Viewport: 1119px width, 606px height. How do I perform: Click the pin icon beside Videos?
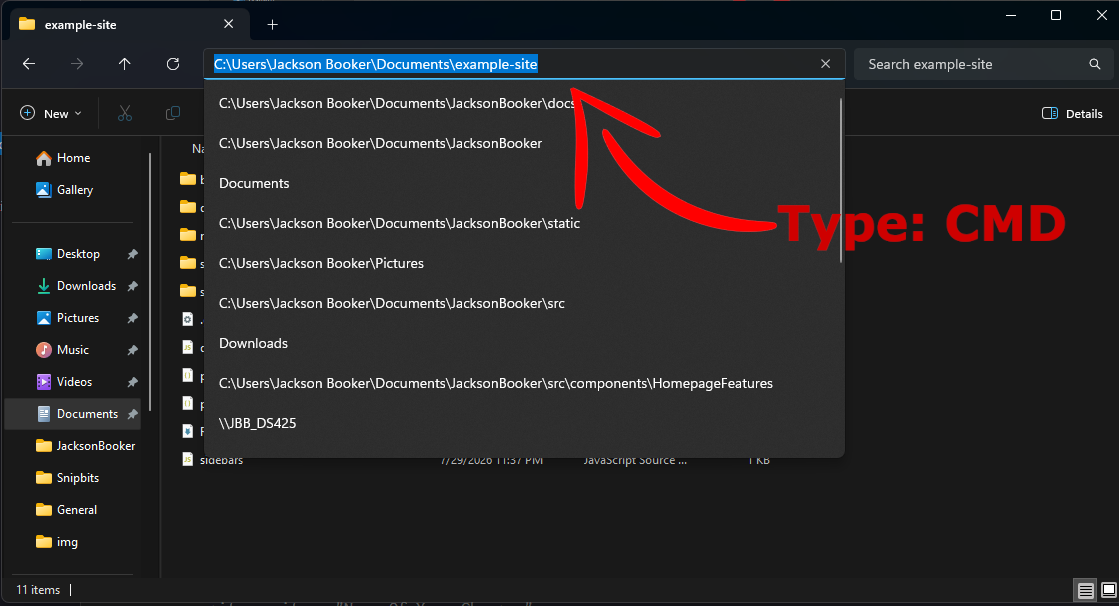(x=132, y=382)
